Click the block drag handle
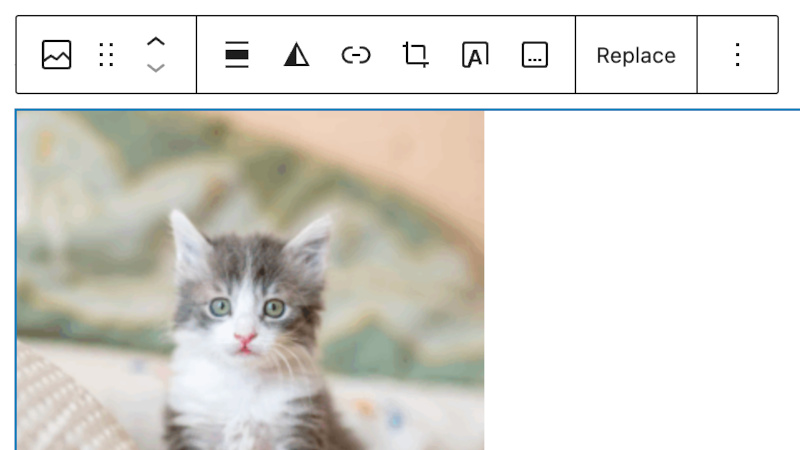 pos(106,55)
